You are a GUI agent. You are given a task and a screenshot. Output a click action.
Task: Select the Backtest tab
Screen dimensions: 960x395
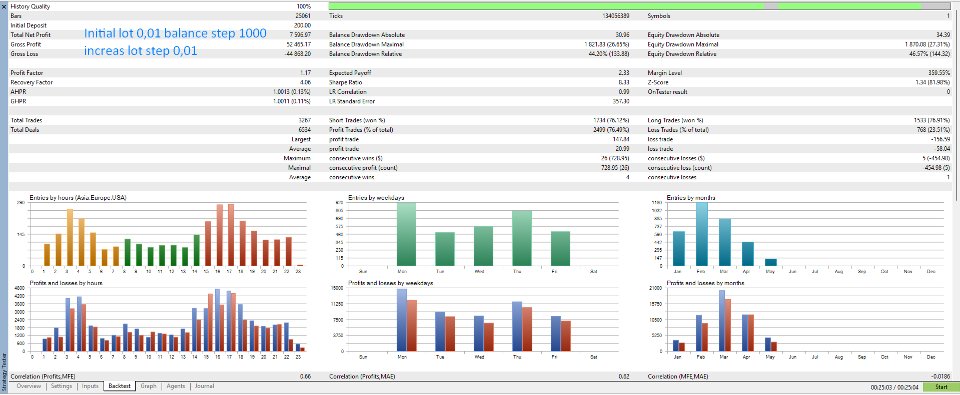coord(120,387)
